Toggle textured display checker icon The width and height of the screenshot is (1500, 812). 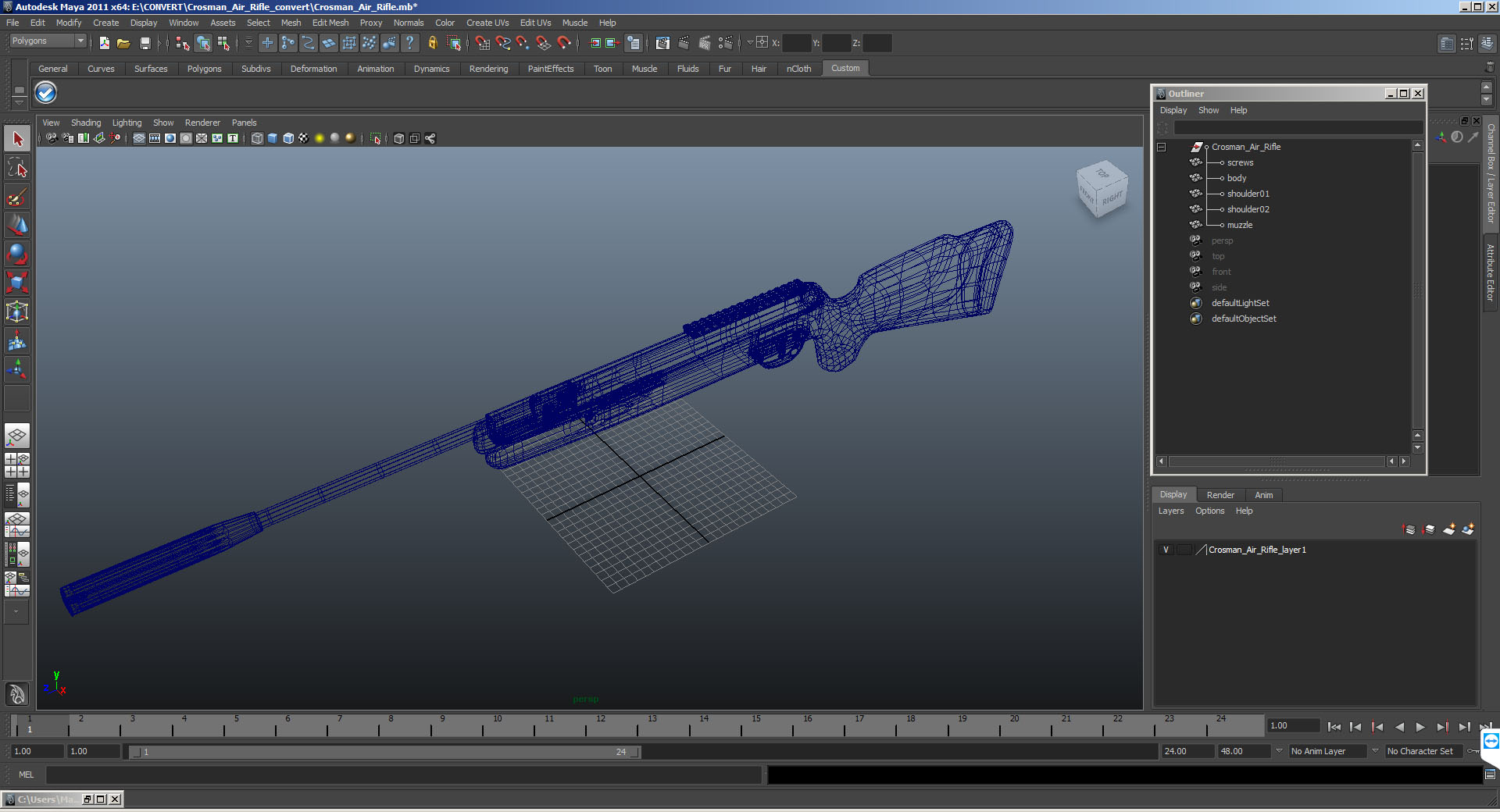pos(304,138)
